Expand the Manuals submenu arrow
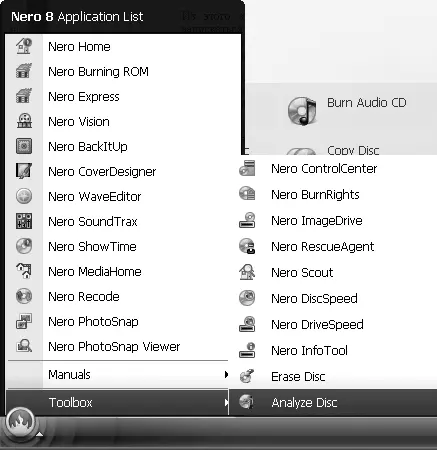 pyautogui.click(x=226, y=374)
